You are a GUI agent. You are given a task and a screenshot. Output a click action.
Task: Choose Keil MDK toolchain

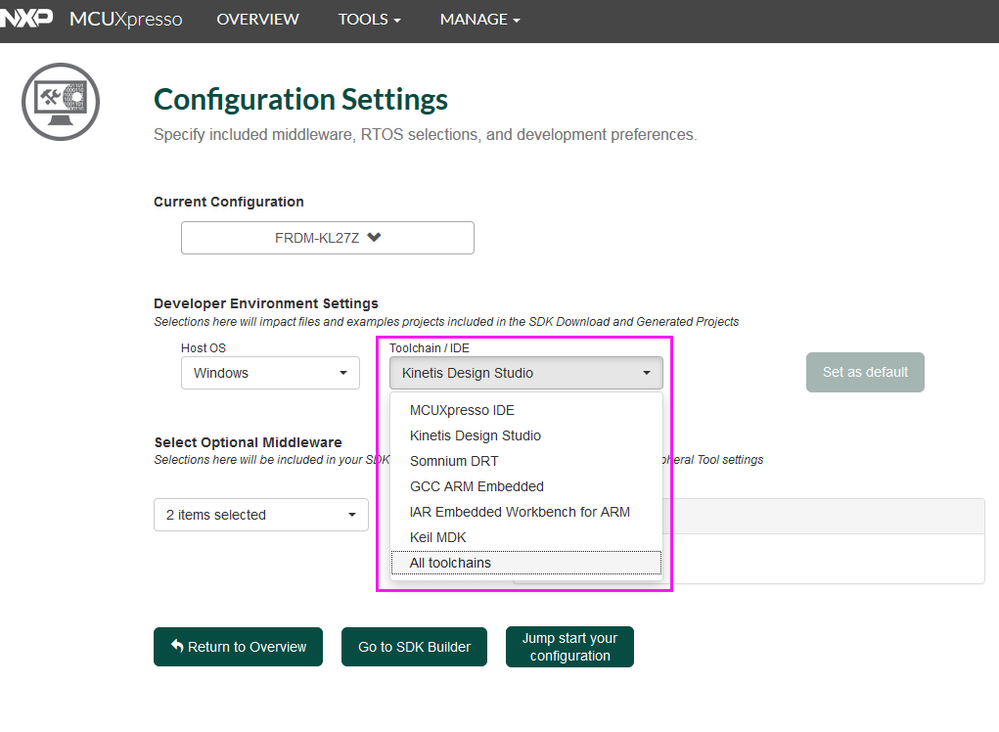(x=526, y=538)
